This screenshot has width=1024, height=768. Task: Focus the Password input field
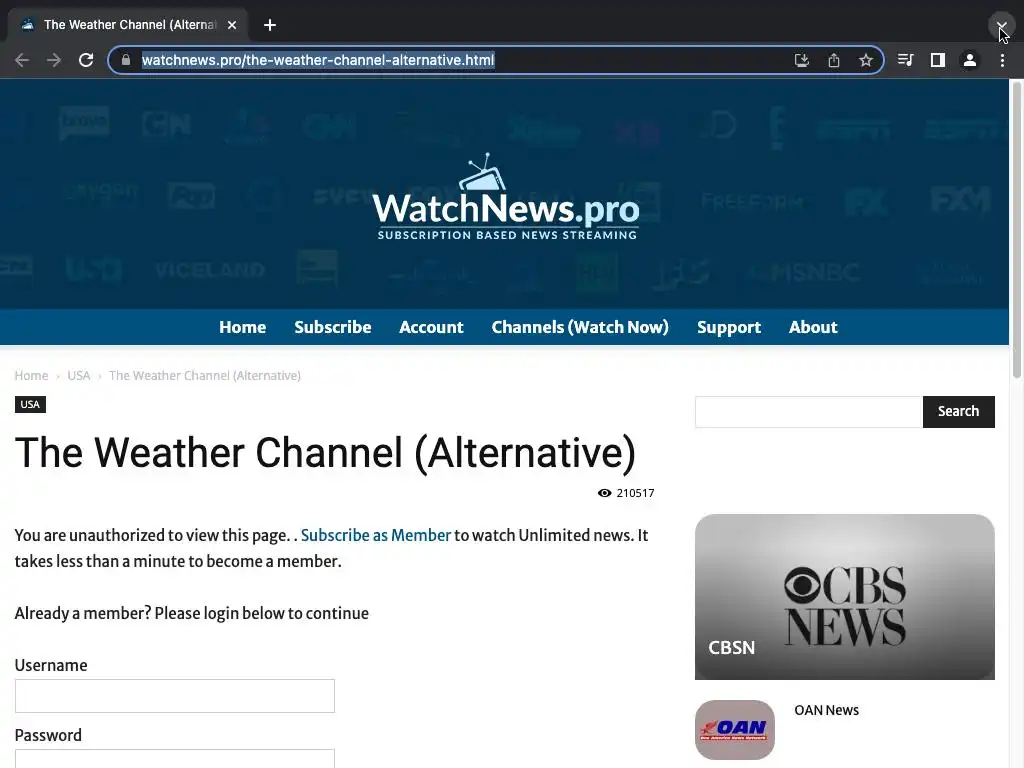(174, 759)
